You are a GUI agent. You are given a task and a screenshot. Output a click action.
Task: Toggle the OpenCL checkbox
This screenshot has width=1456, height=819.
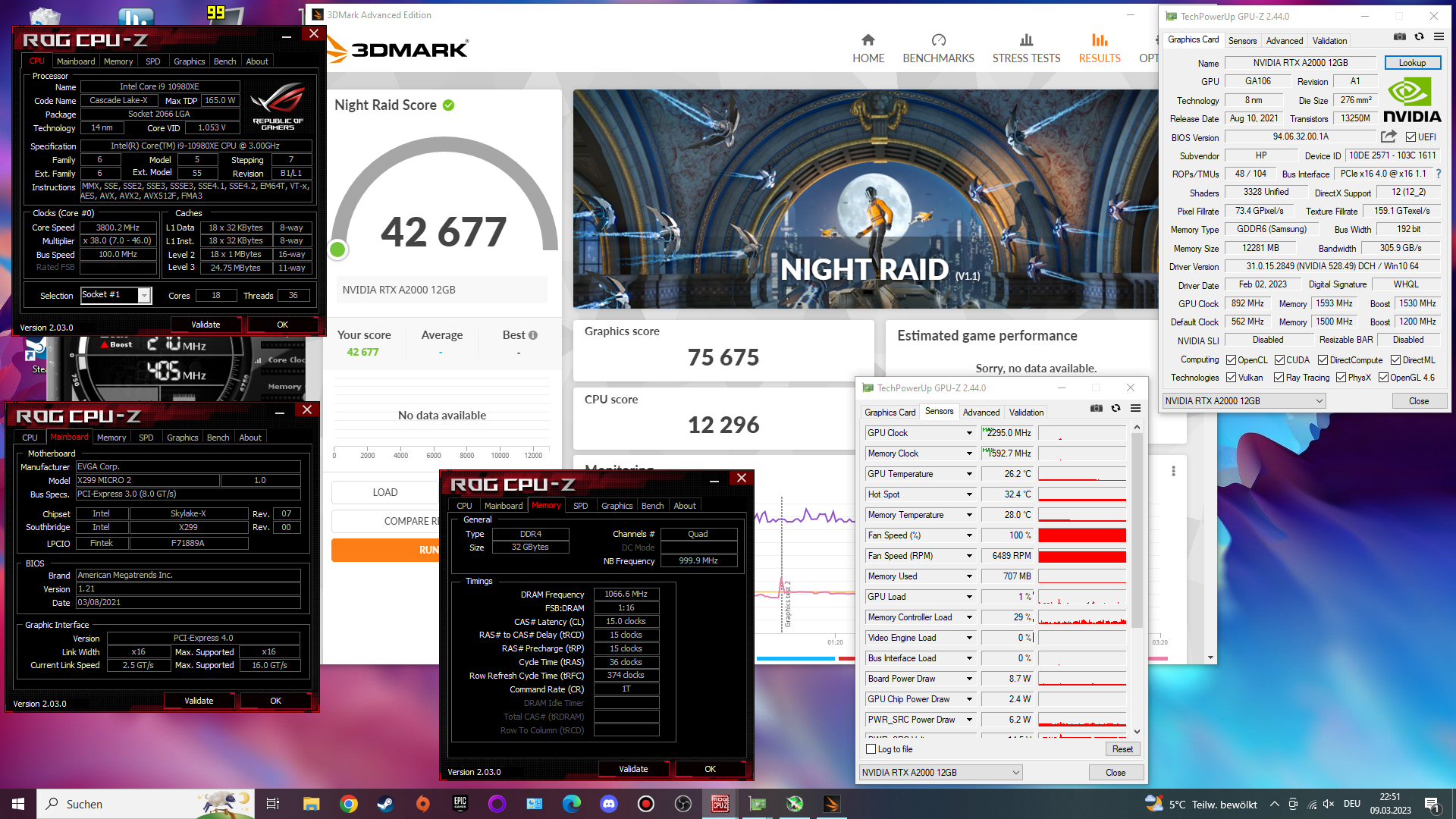[x=1232, y=359]
